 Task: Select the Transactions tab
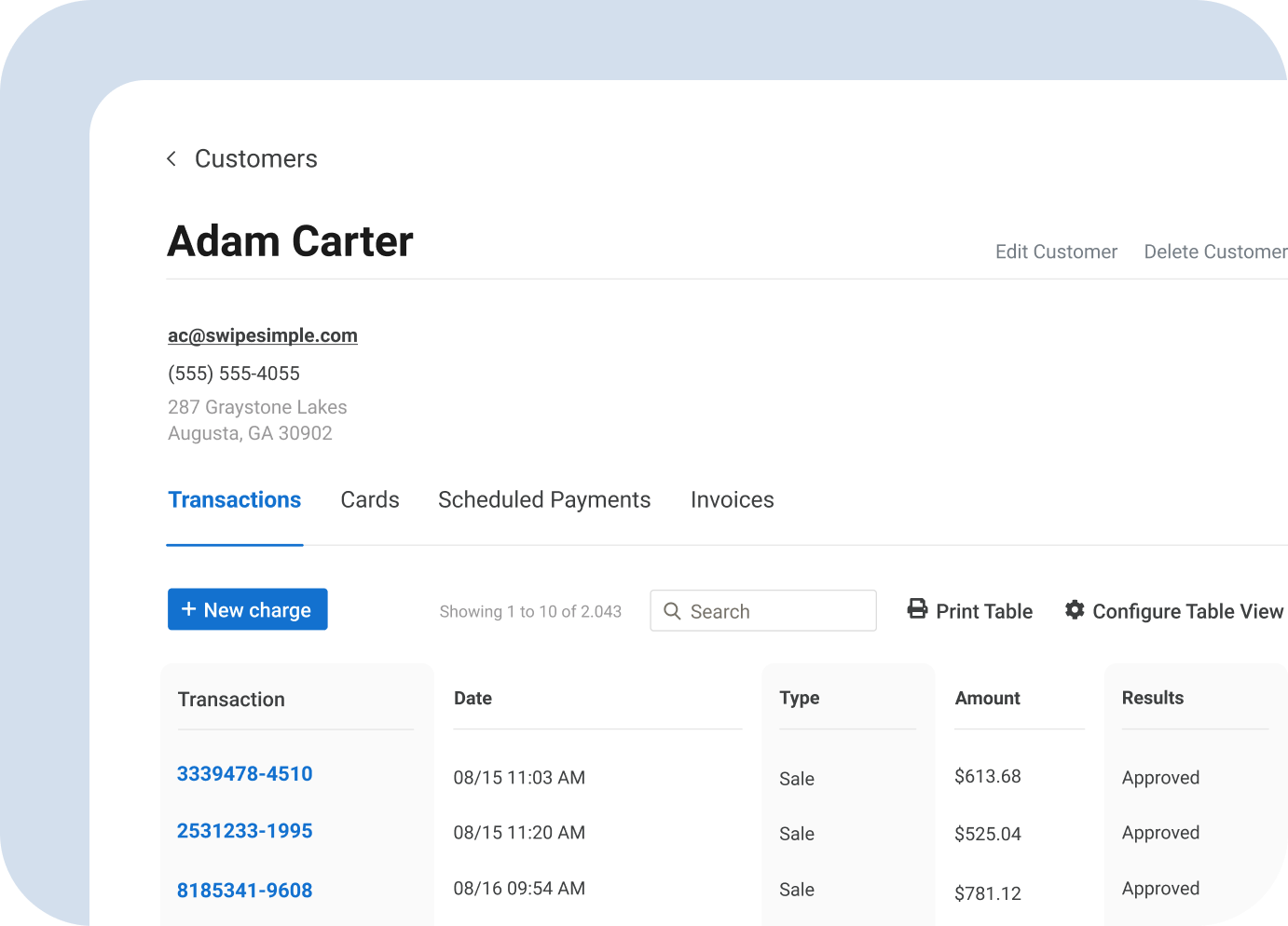[x=234, y=500]
